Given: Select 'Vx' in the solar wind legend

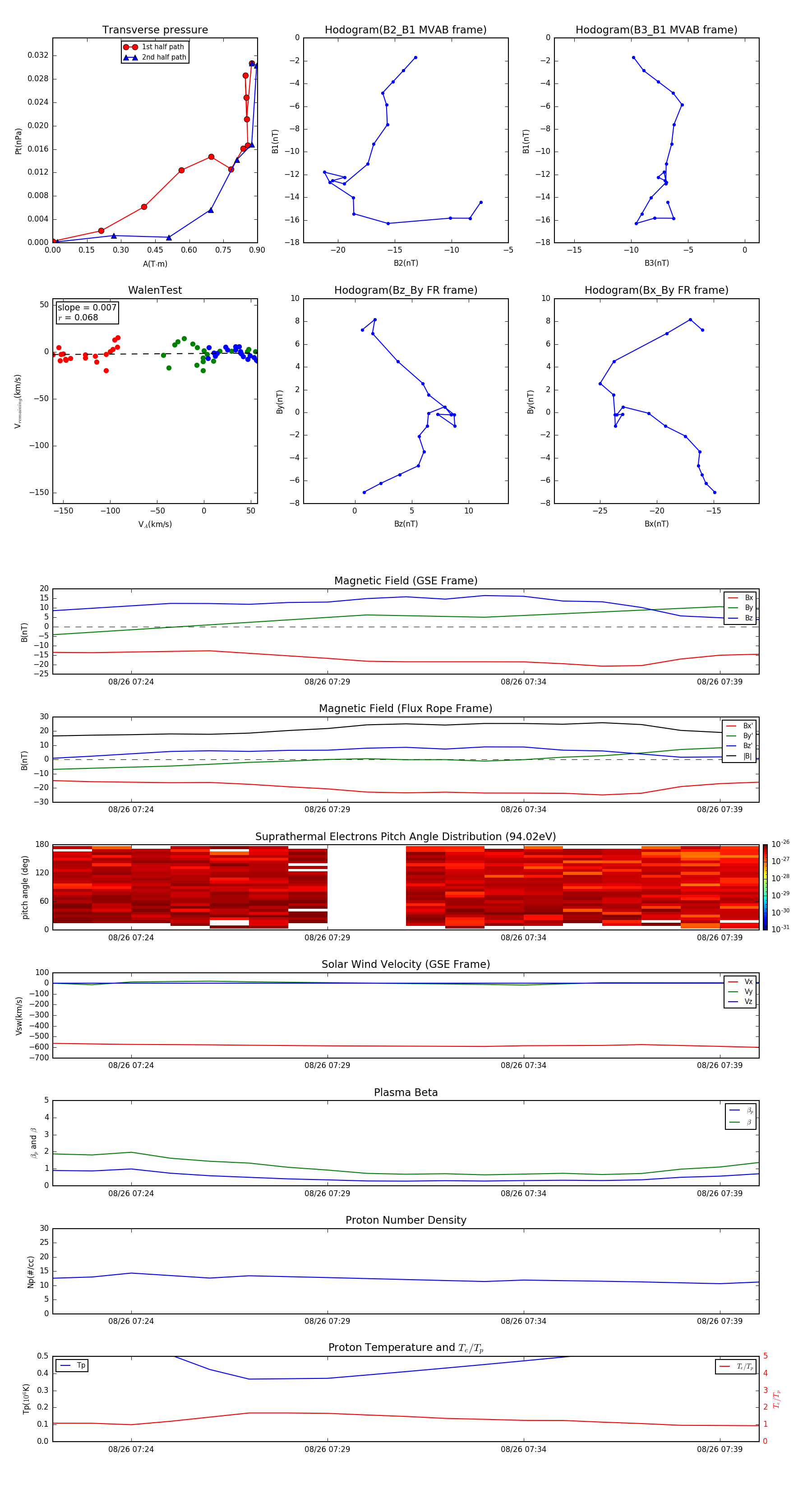Looking at the screenshot, I should pyautogui.click(x=740, y=982).
